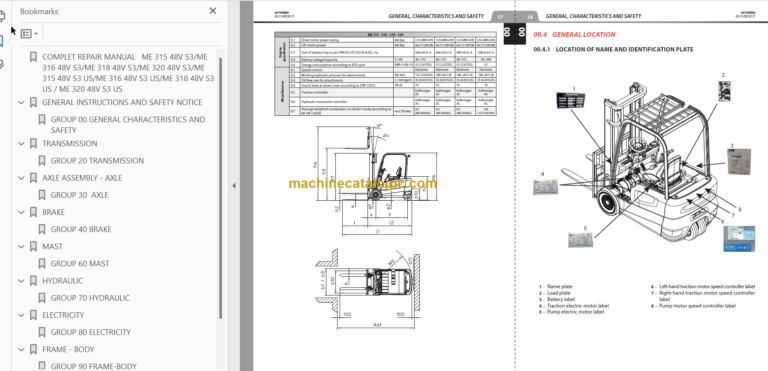Click page number 18 tab in header
The width and height of the screenshot is (768, 371).
[529, 16]
